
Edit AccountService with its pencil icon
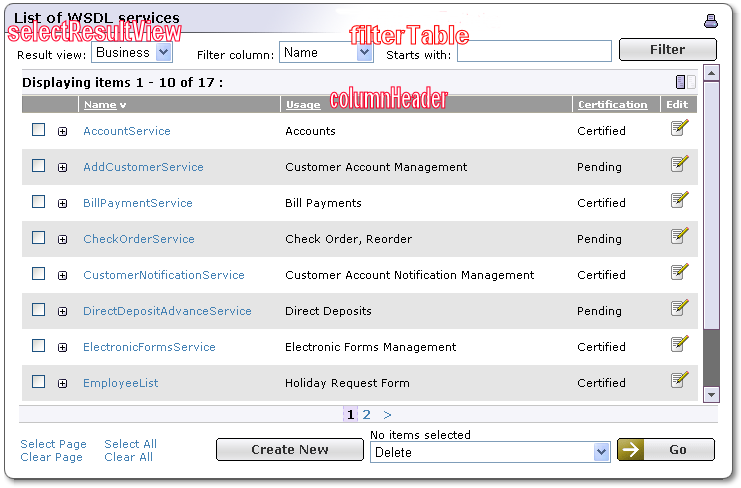point(679,128)
